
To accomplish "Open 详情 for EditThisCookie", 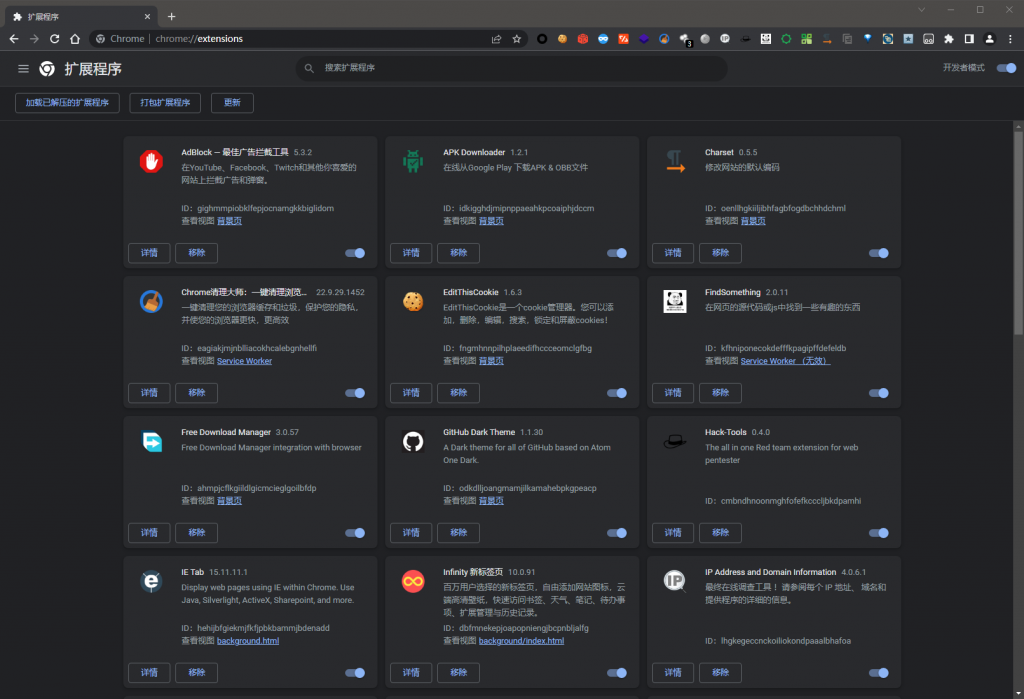I will tap(411, 393).
